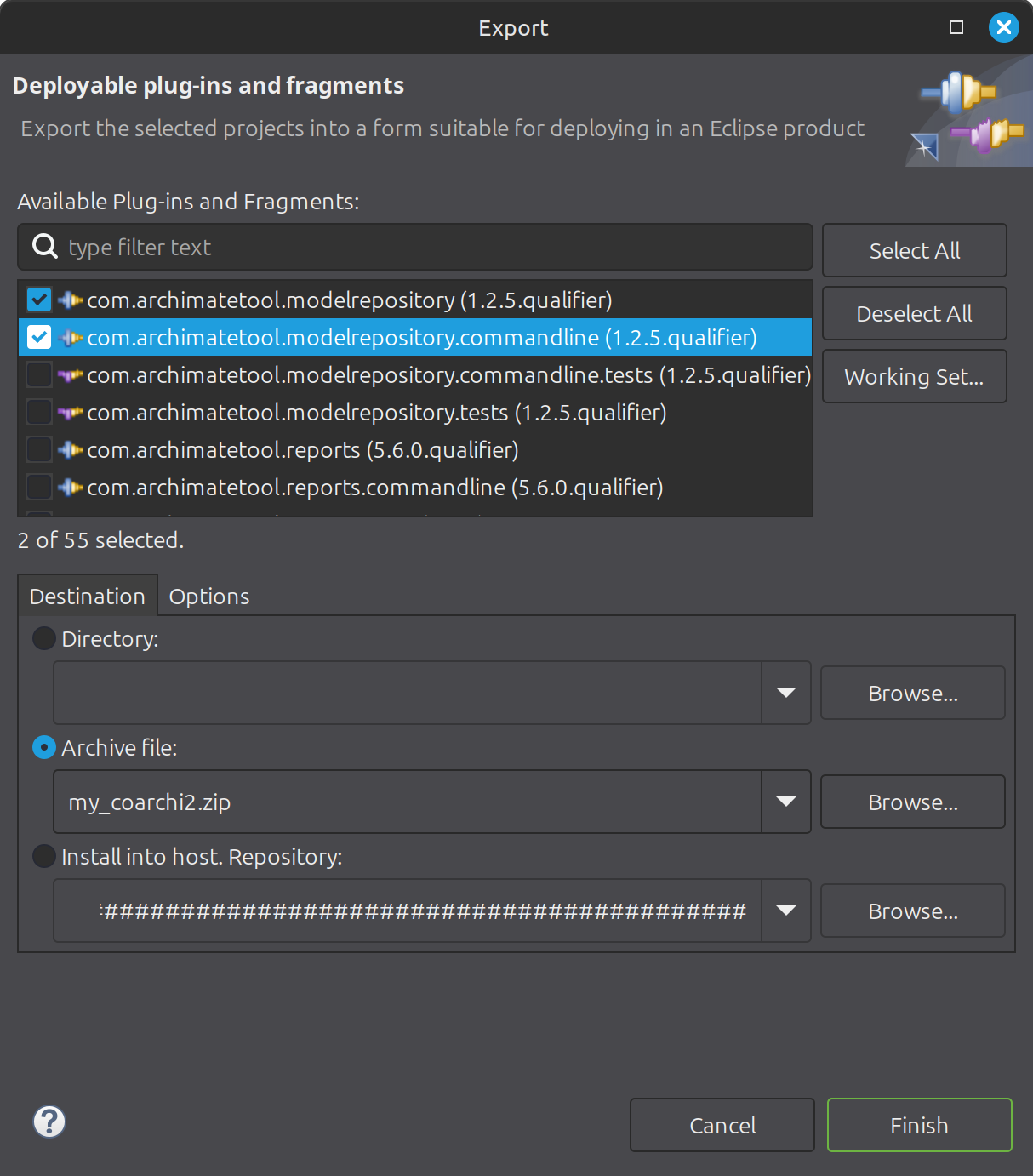Click the my_coarchi2.zip archive file field
This screenshot has width=1033, height=1176.
[408, 802]
